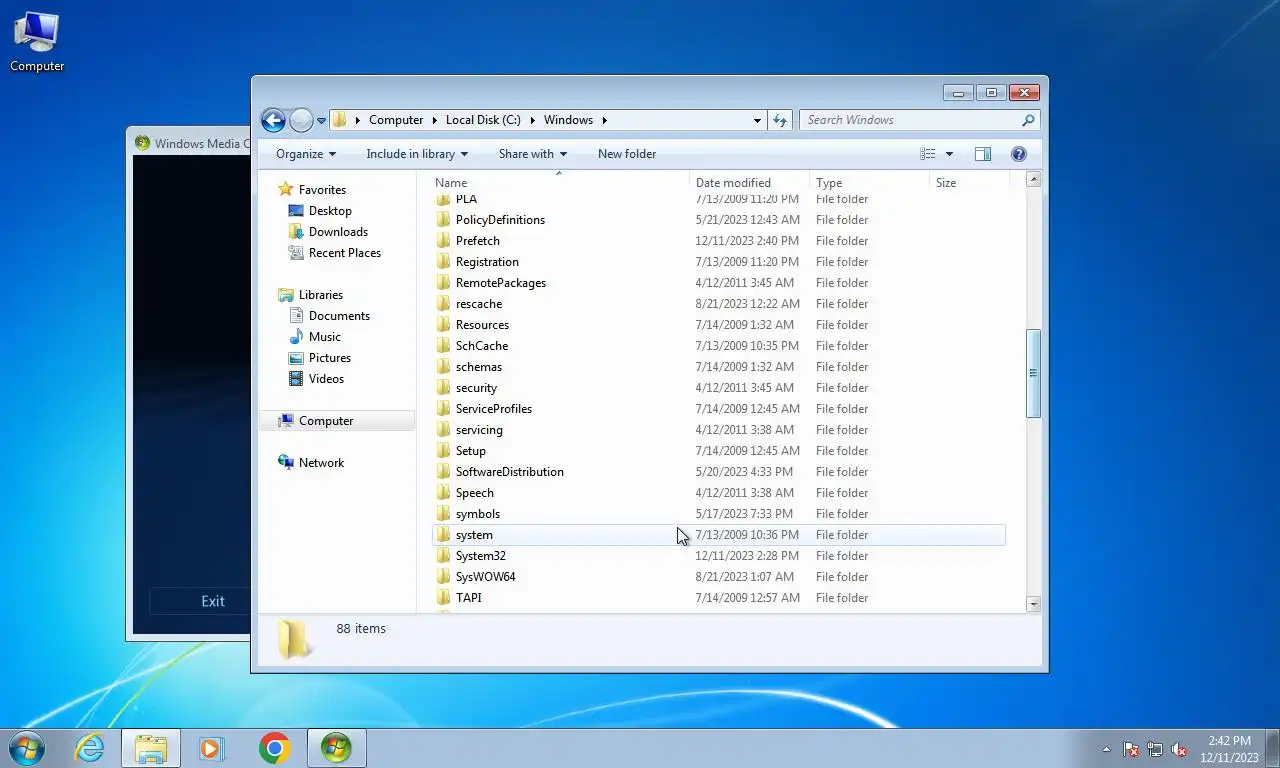Viewport: 1280px width, 768px height.
Task: Click the search magnifier icon
Action: tap(1028, 120)
